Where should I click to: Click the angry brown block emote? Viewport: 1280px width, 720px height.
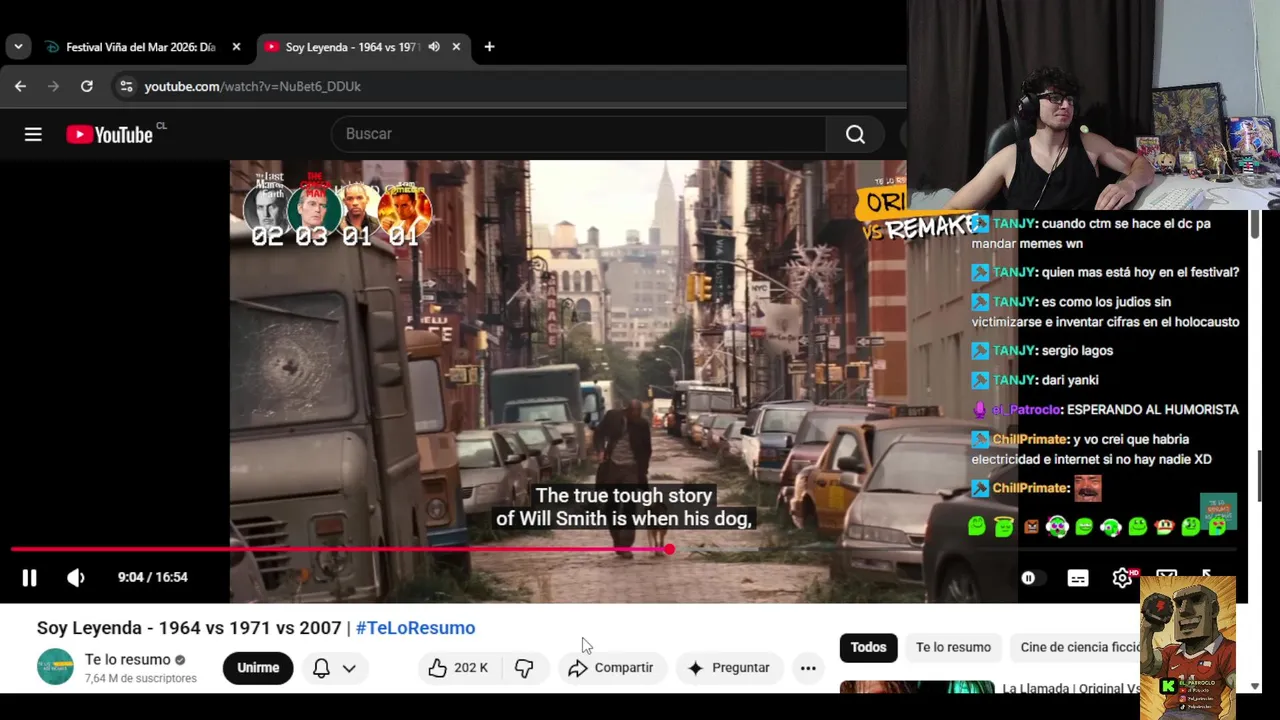[x=1031, y=527]
